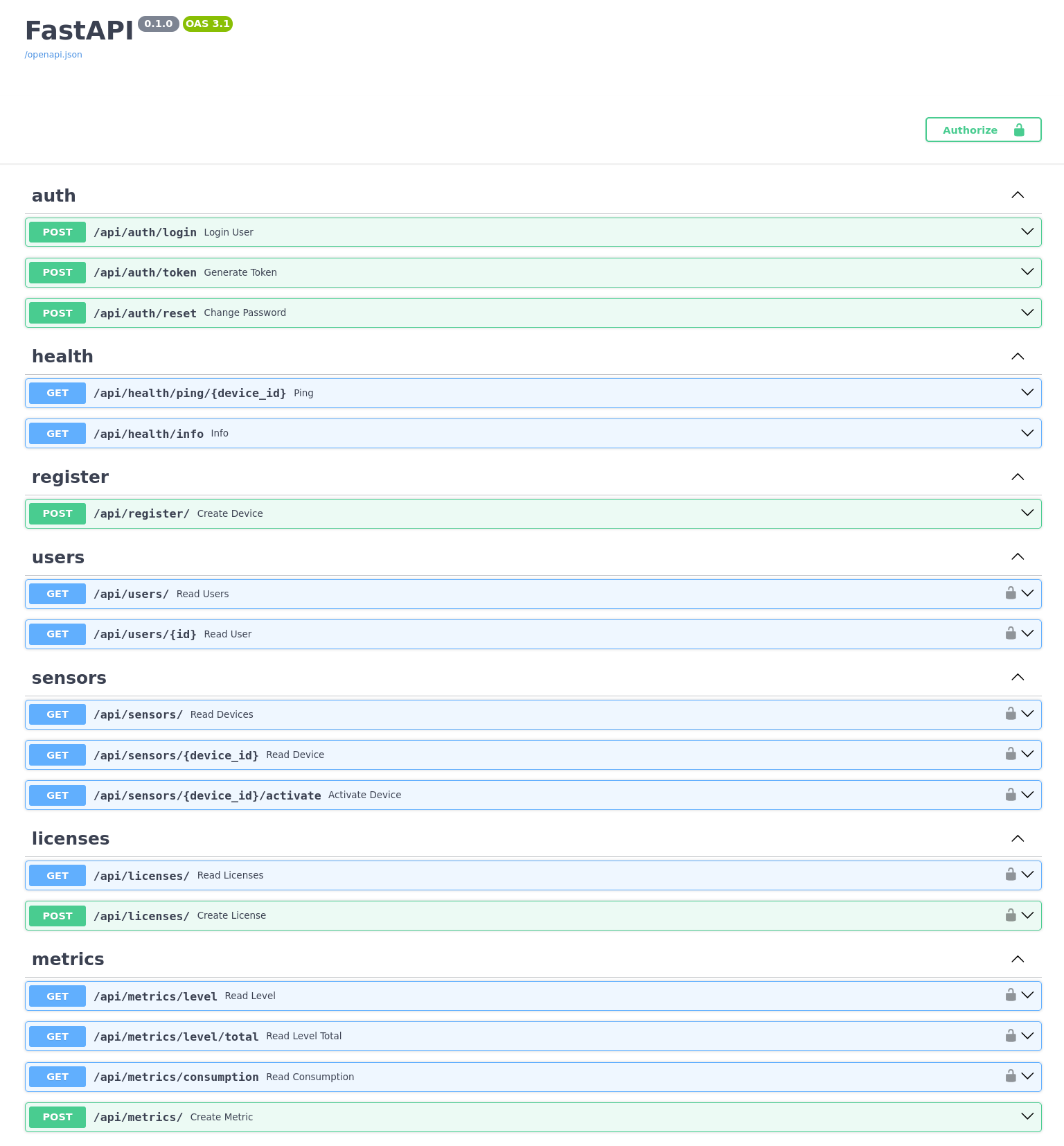Click the FastAPI title

[79, 30]
